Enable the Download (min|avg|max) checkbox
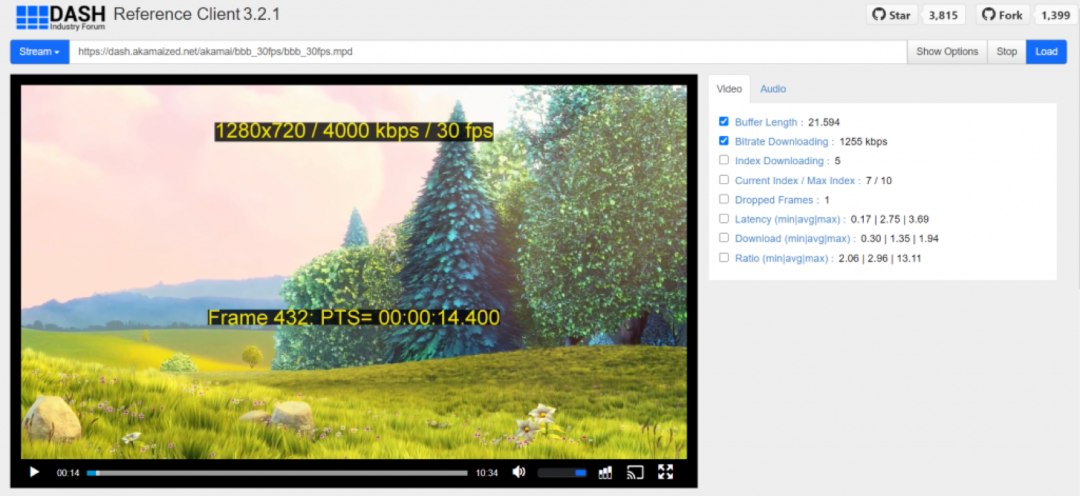This screenshot has width=1080, height=496. click(x=723, y=238)
